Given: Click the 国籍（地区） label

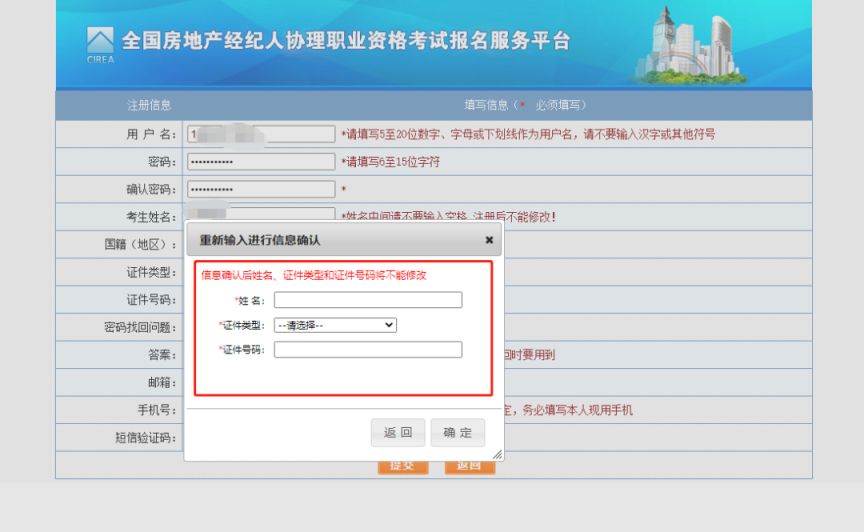Looking at the screenshot, I should point(141,244).
